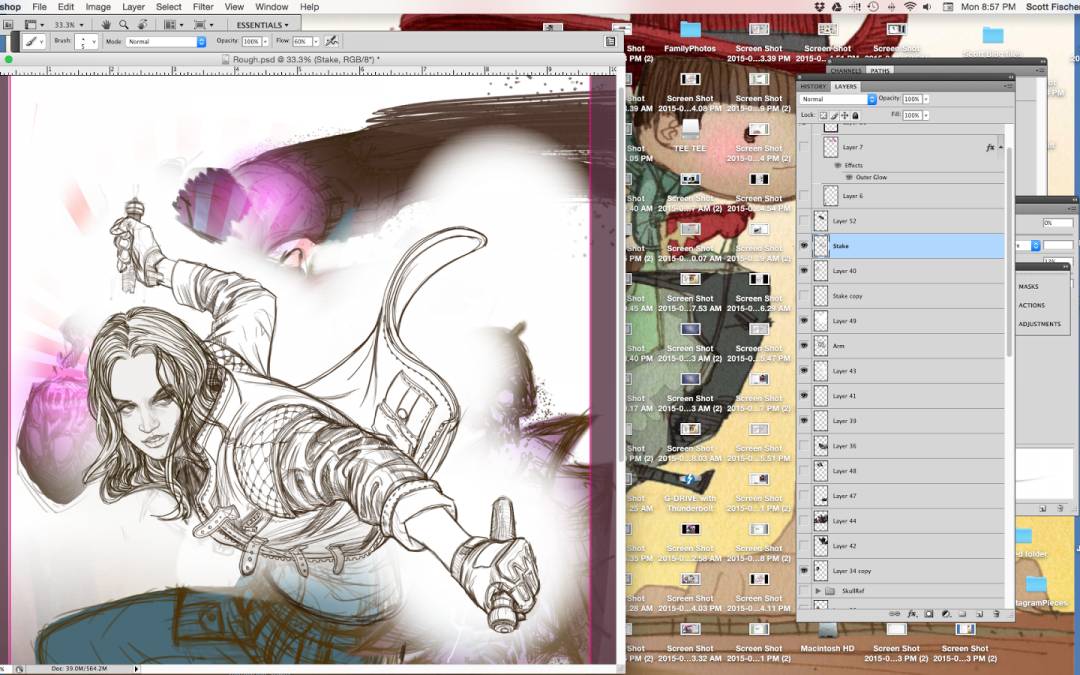Switch to the History tab
Screen dimensions: 1080x675
813,86
